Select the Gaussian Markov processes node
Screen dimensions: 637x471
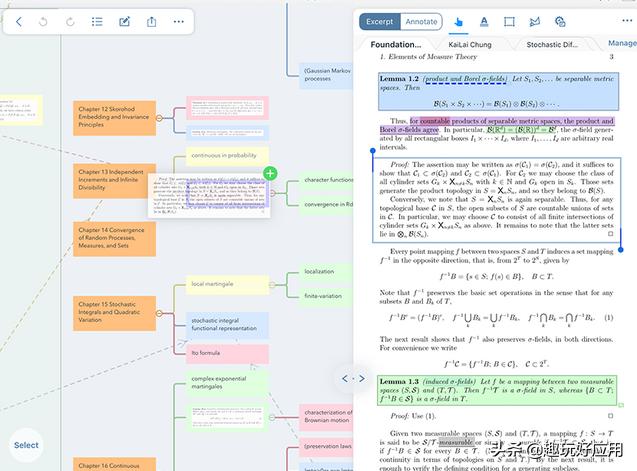[326, 76]
